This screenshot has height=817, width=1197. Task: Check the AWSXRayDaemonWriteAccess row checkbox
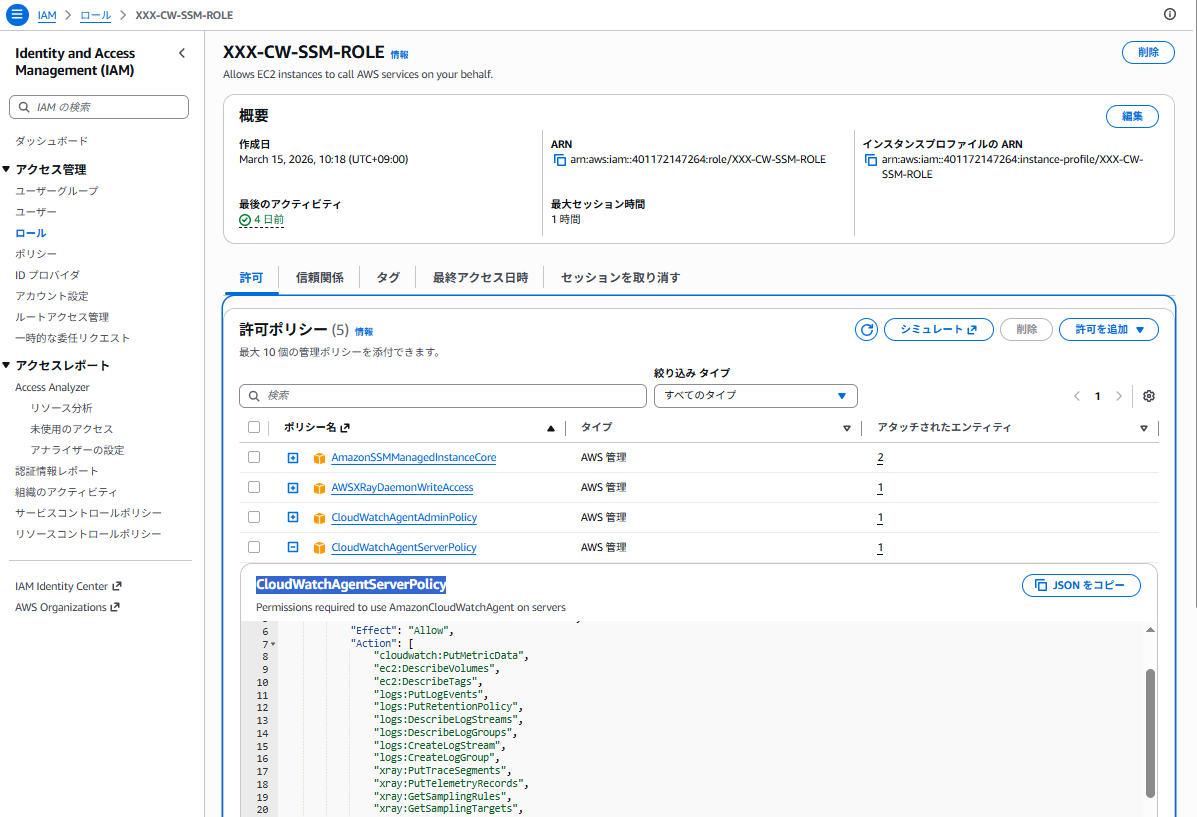point(254,487)
